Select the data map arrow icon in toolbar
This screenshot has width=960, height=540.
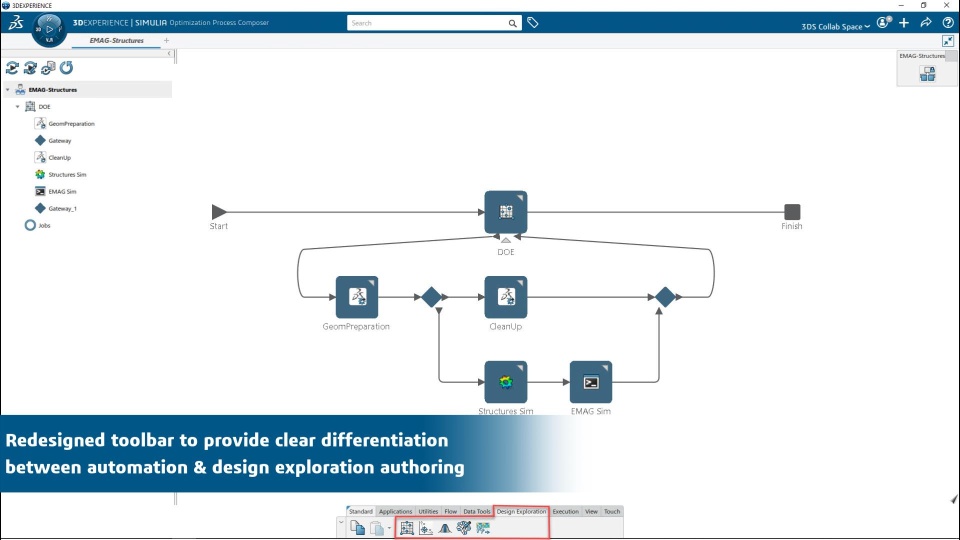point(483,528)
